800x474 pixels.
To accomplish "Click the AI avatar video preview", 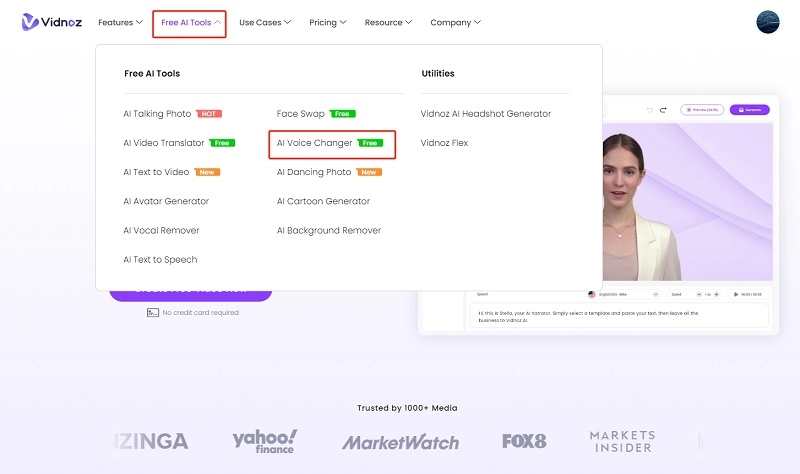I will (687, 202).
